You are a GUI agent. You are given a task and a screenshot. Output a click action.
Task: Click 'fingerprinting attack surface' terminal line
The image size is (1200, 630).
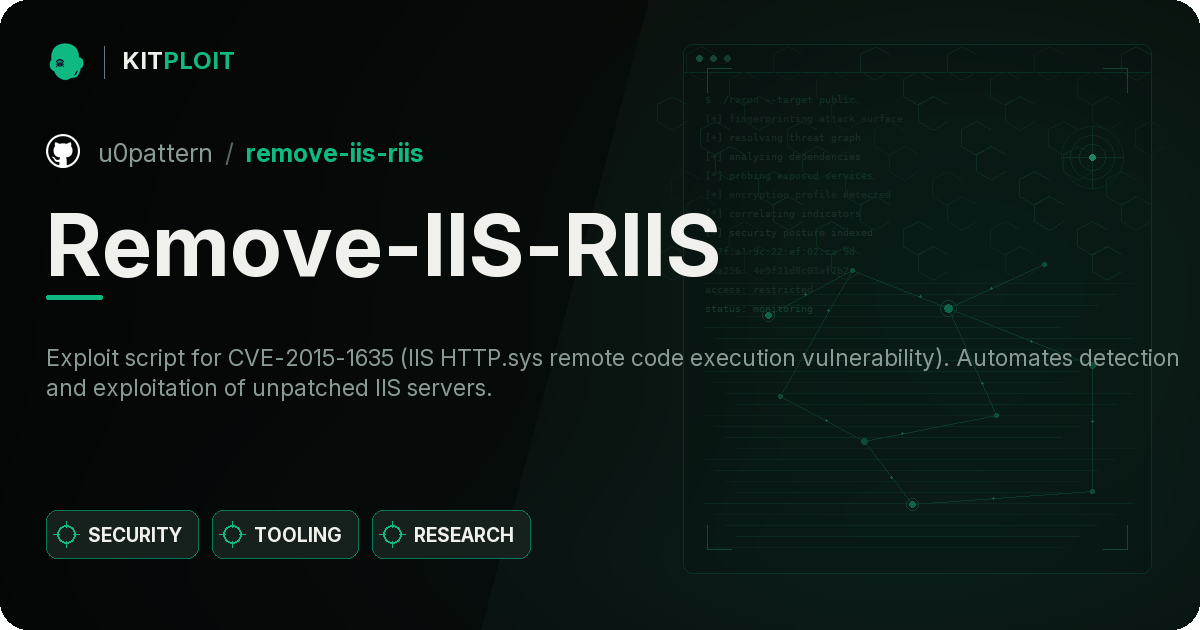[x=803, y=119]
